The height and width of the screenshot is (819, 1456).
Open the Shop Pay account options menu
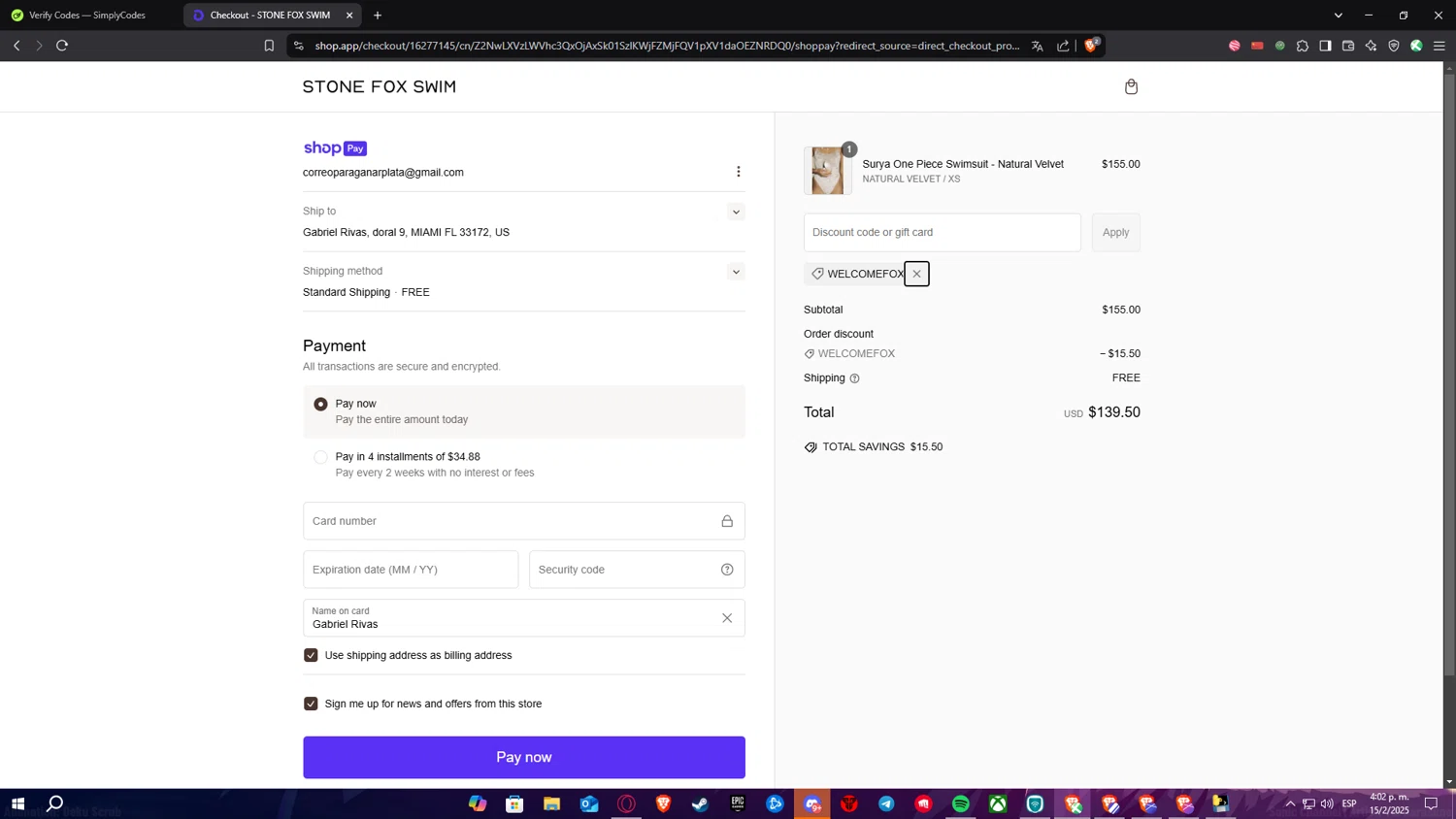click(x=739, y=172)
